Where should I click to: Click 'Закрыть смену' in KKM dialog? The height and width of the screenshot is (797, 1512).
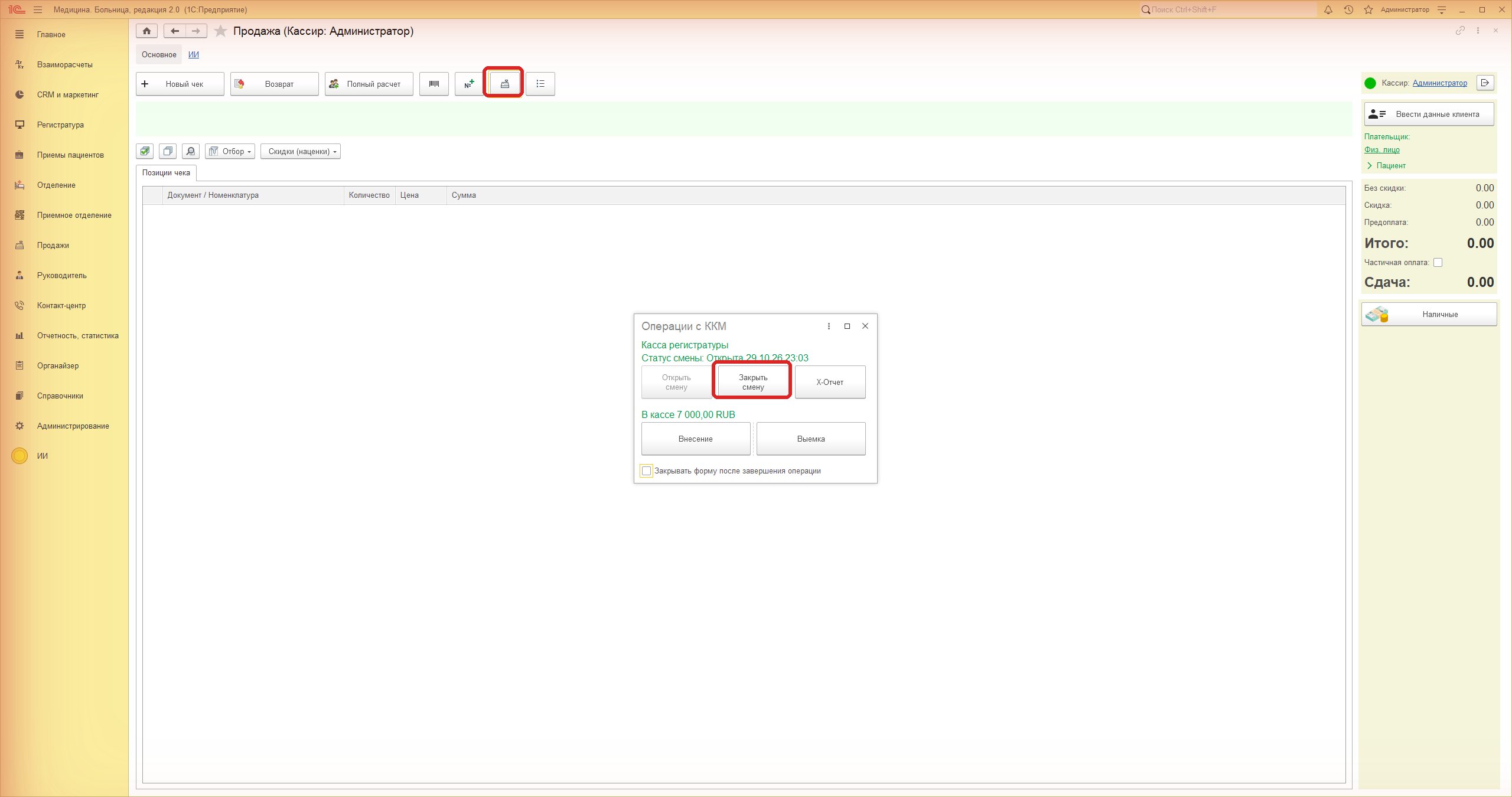[x=753, y=382]
